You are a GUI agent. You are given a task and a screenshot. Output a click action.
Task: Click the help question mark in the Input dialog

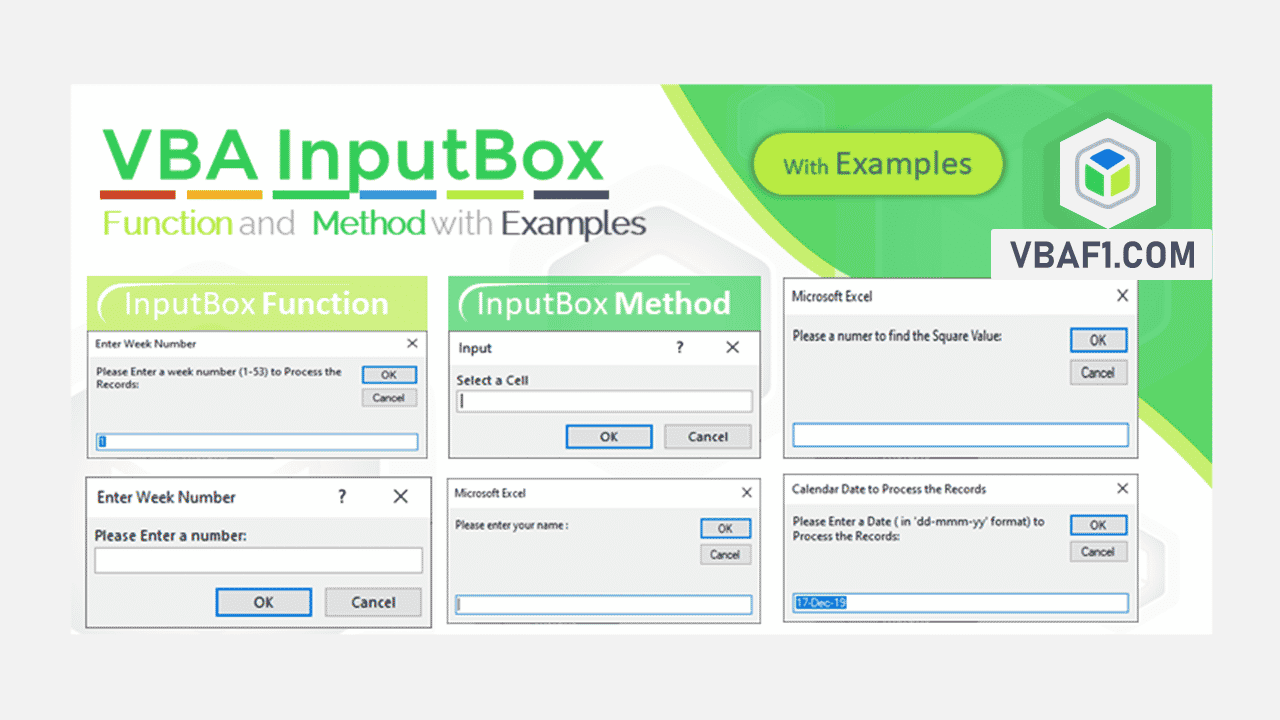click(x=679, y=347)
